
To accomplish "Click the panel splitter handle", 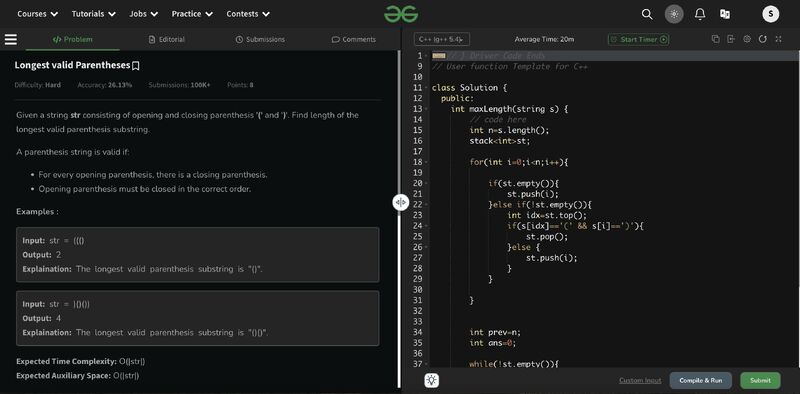I will point(401,203).
